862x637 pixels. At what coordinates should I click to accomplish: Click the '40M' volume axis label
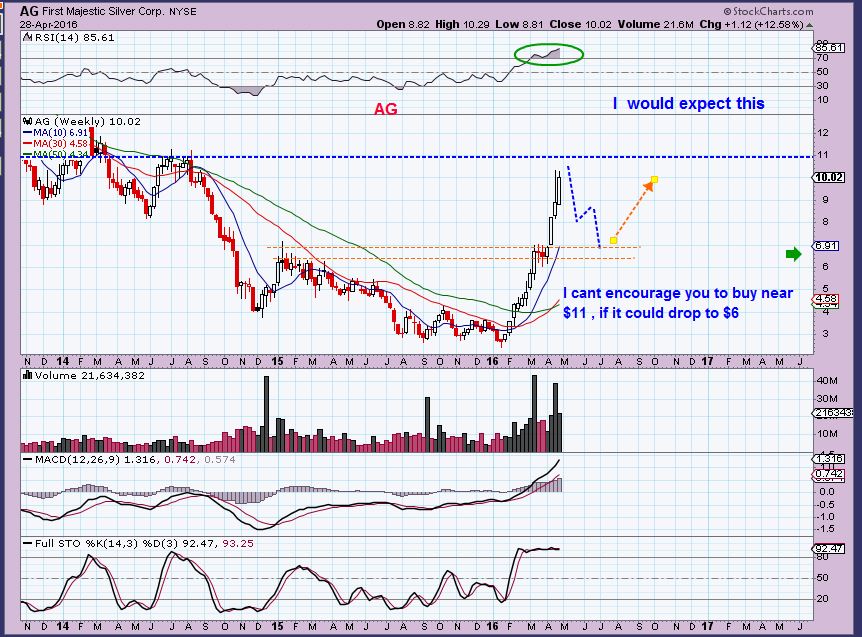pyautogui.click(x=827, y=380)
